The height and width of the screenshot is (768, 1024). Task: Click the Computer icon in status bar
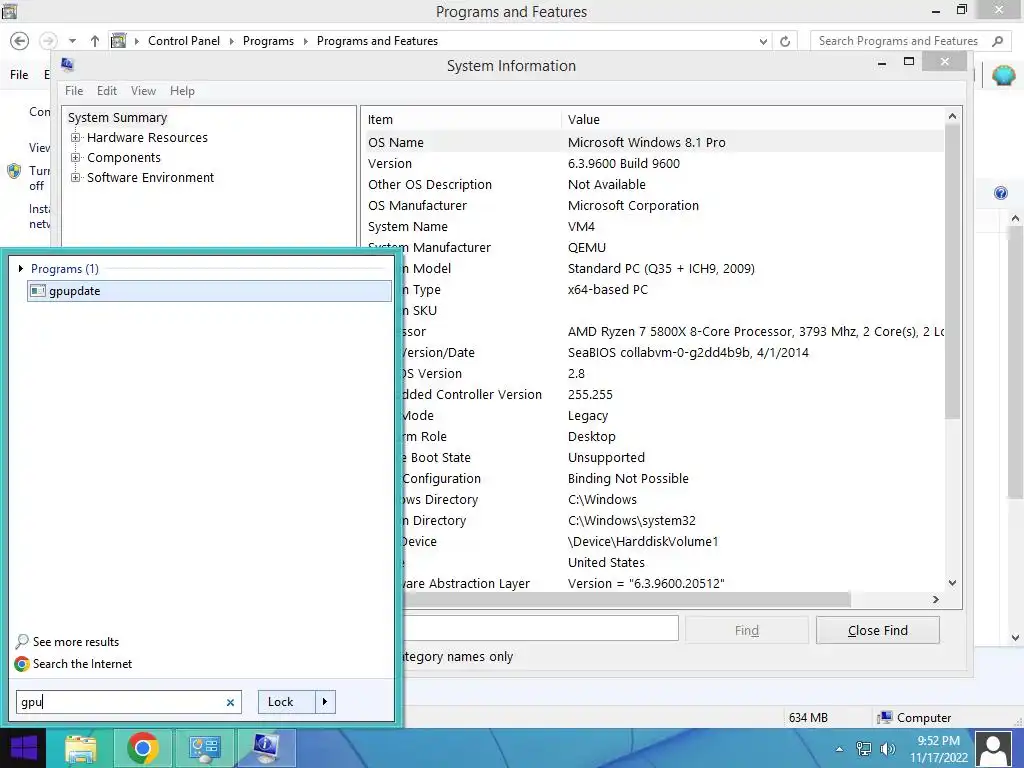point(885,717)
